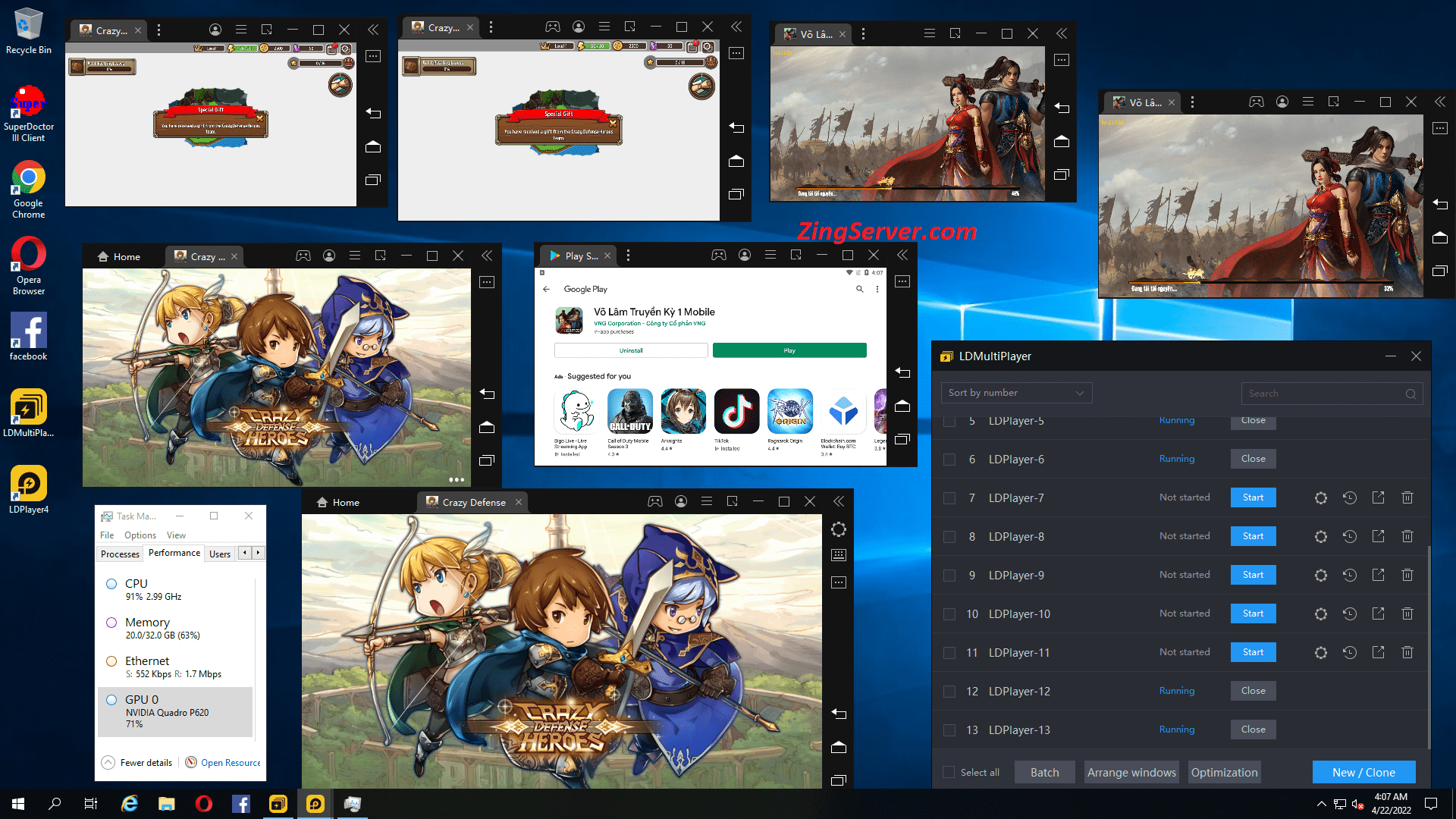
Task: Check the LDPlayer-11 checkbox
Action: pos(949,653)
